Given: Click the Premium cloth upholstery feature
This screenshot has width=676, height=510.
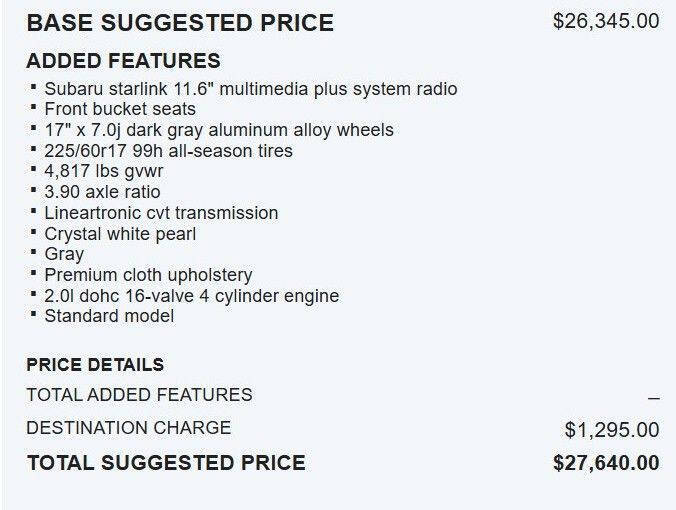Looking at the screenshot, I should [x=148, y=275].
